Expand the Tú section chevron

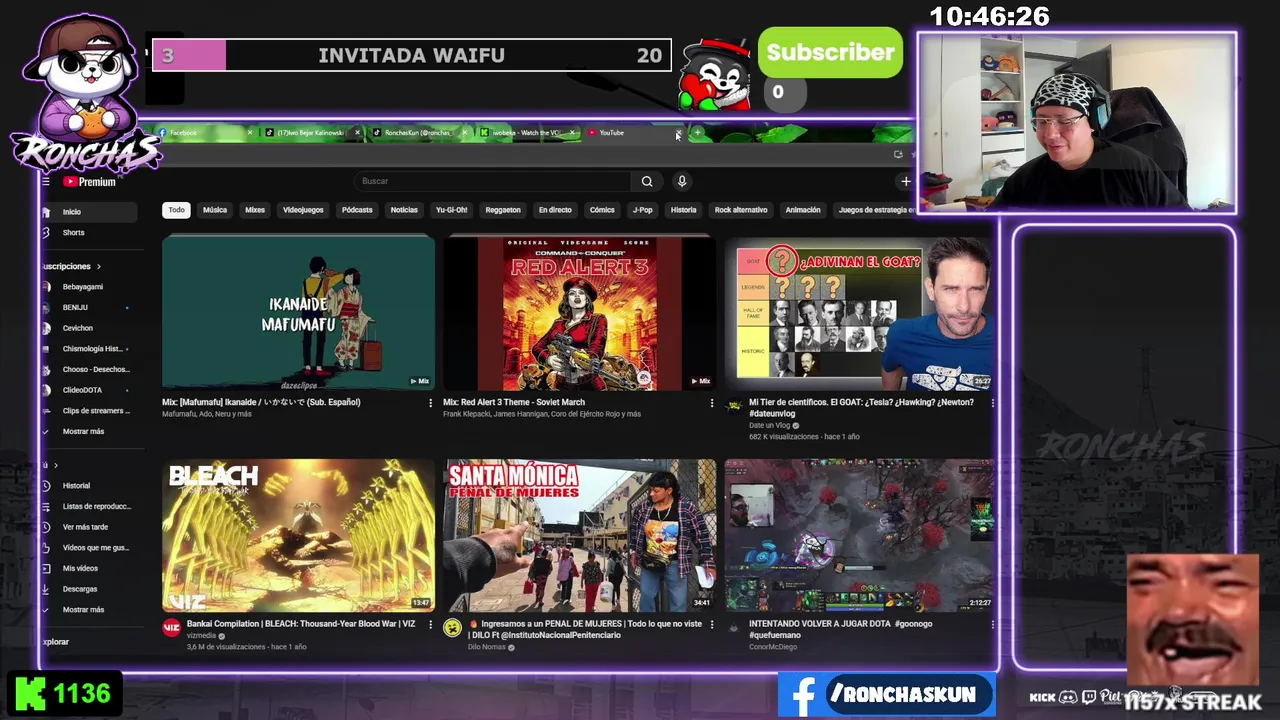(55, 465)
